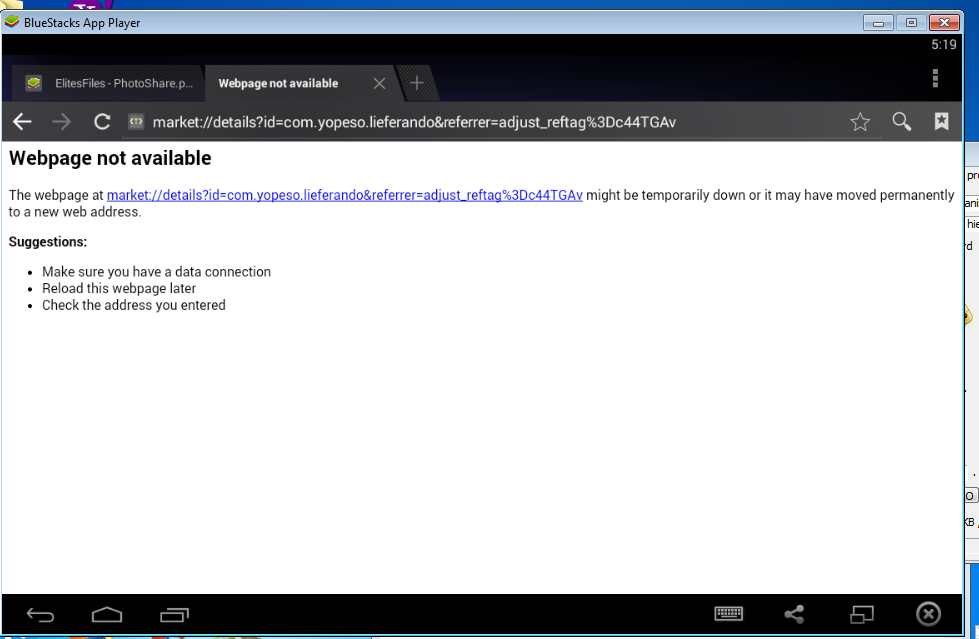
Task: Reload the page with the refresh icon
Action: tap(102, 122)
